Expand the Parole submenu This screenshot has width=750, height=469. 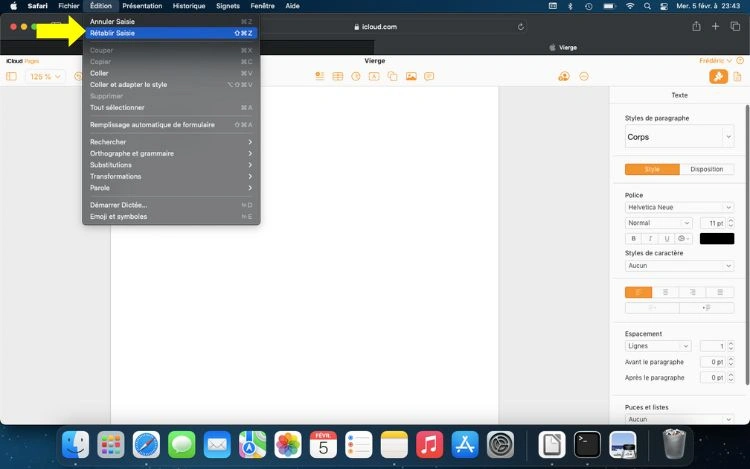click(x=171, y=188)
